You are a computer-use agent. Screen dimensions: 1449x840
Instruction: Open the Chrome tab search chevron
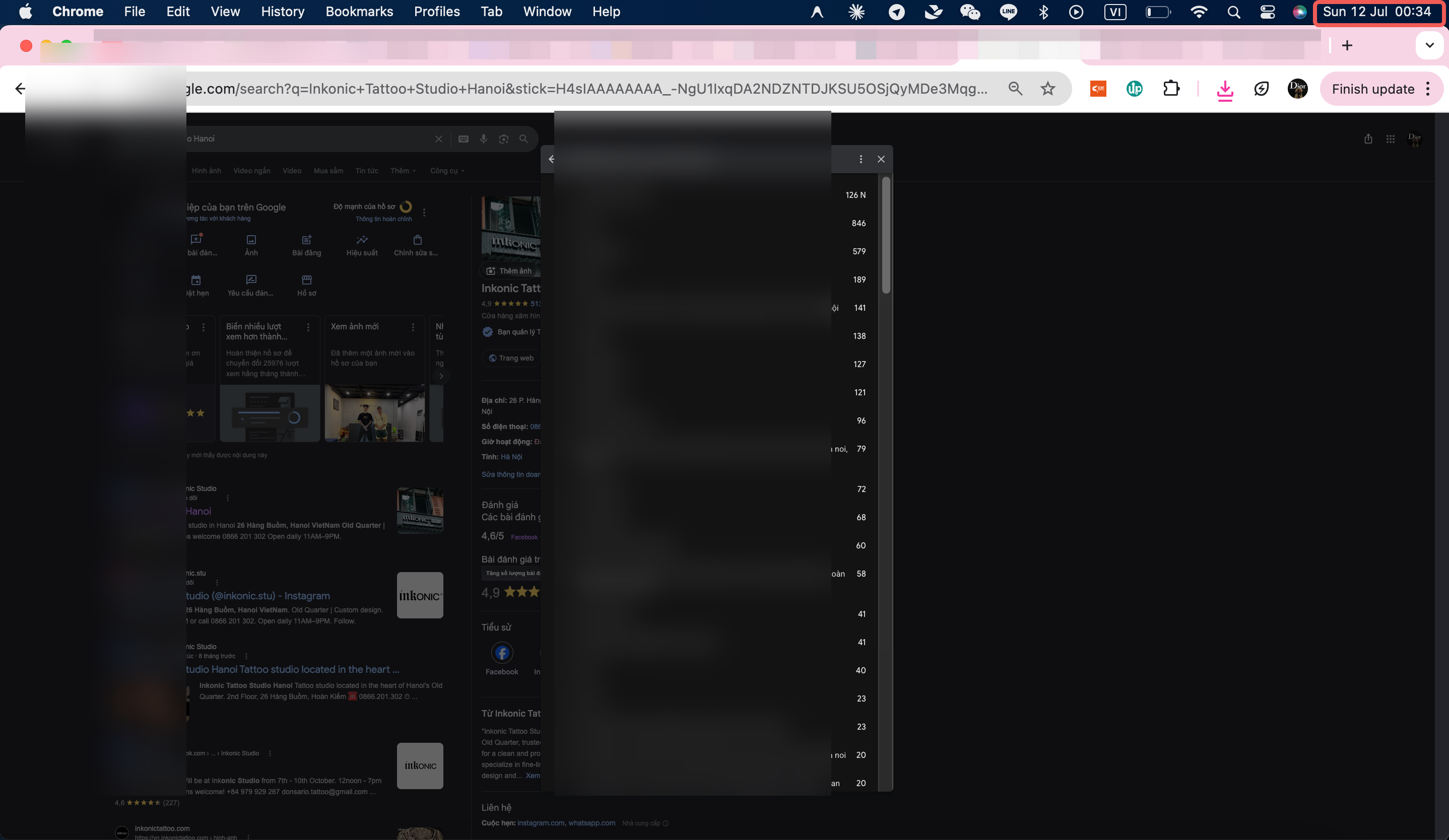(1429, 45)
